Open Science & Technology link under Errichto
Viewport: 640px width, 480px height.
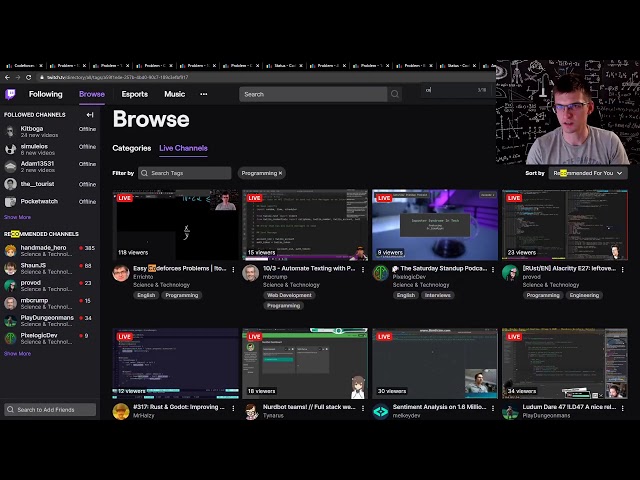click(162, 285)
